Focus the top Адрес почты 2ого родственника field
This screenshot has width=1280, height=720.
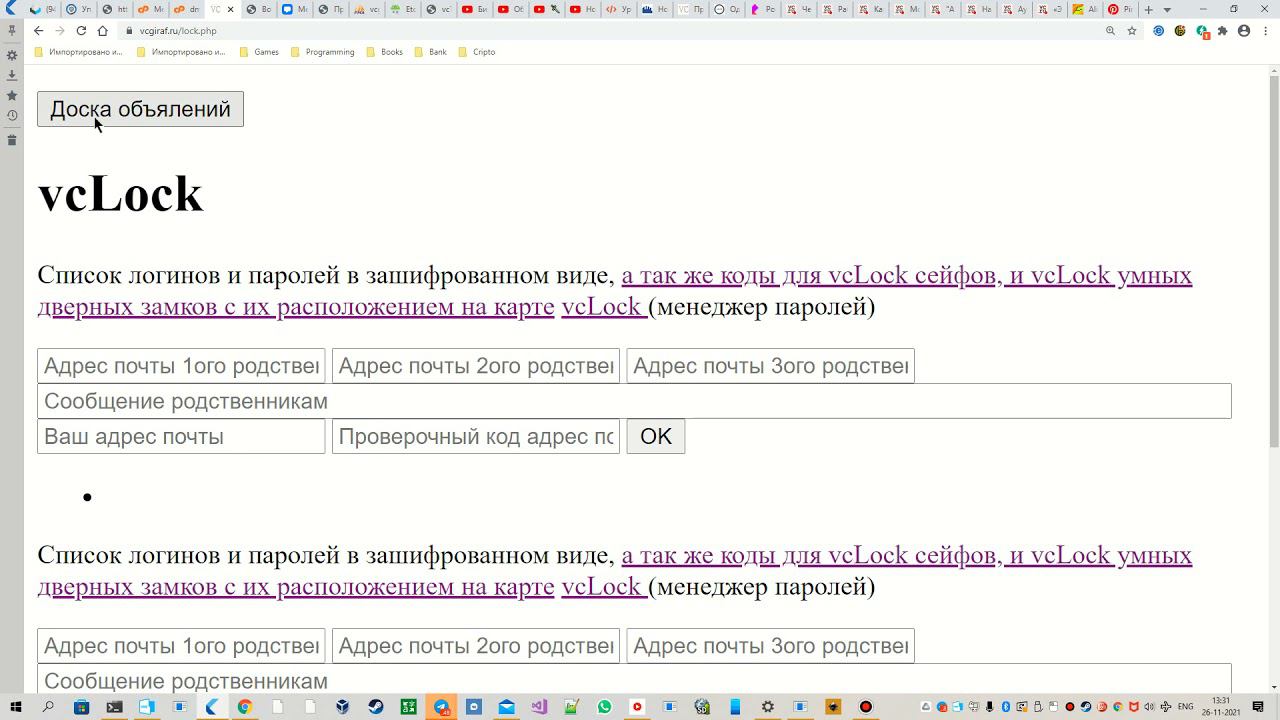tap(476, 366)
